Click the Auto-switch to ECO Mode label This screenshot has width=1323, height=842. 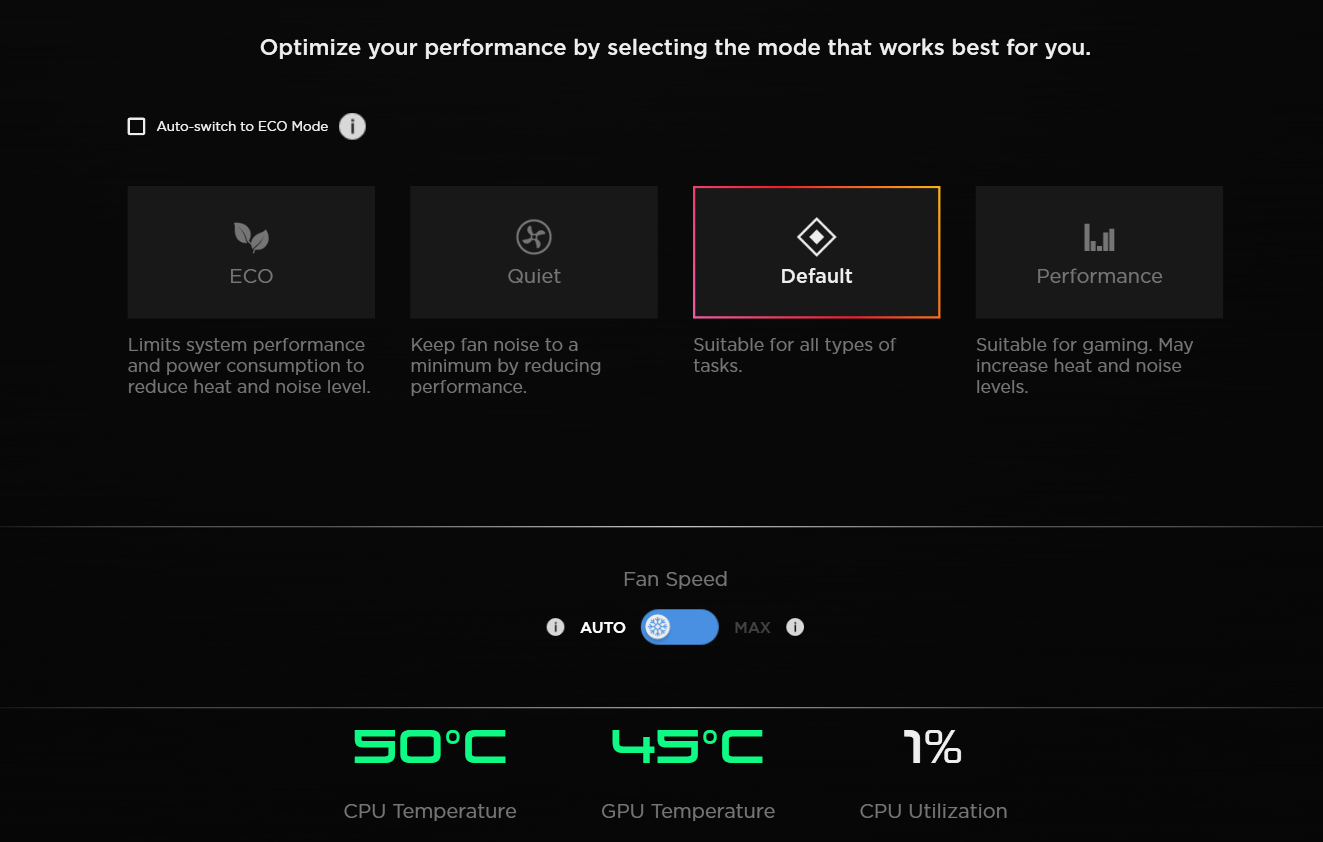coord(242,127)
